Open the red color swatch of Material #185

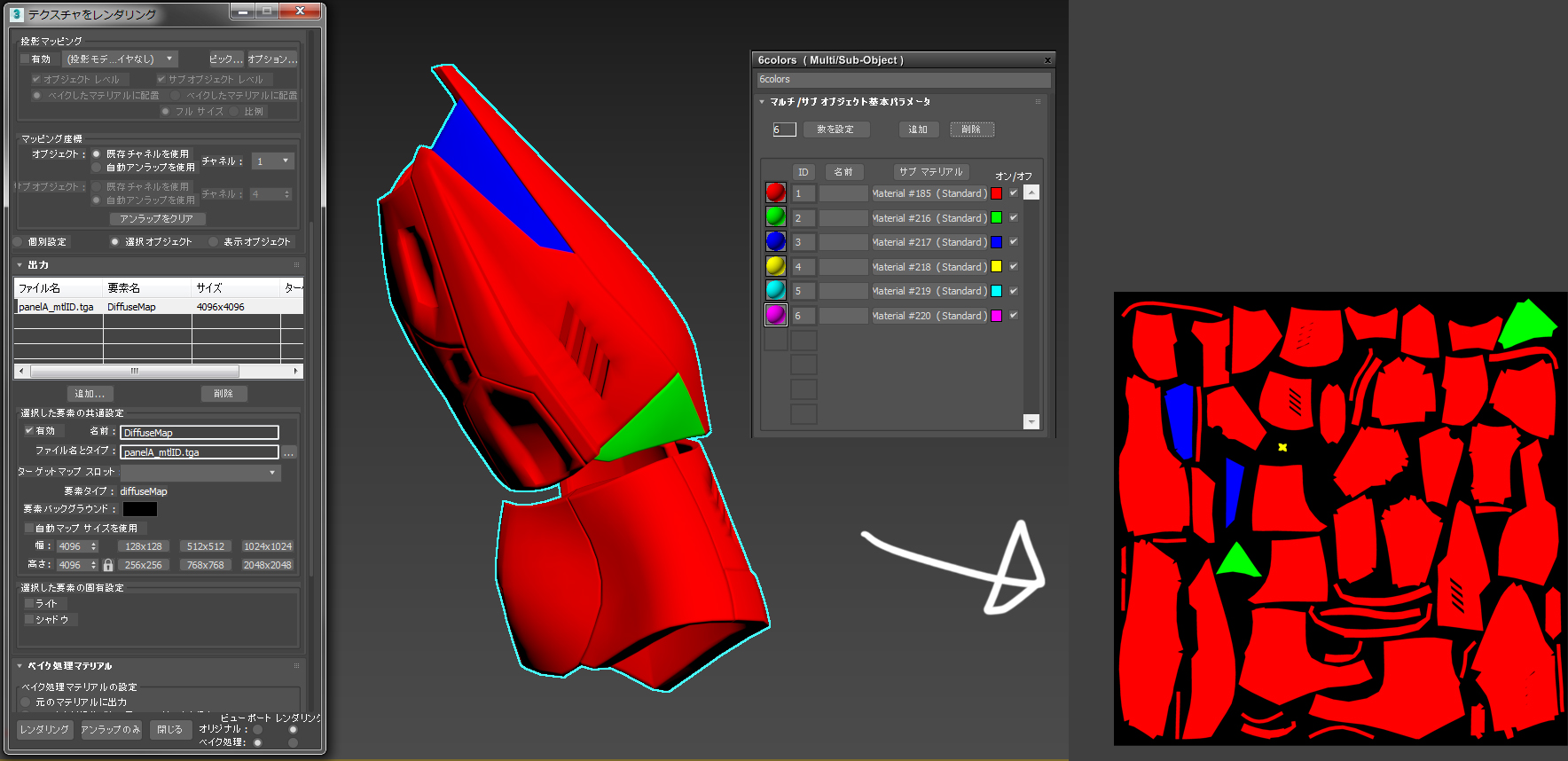coord(996,193)
